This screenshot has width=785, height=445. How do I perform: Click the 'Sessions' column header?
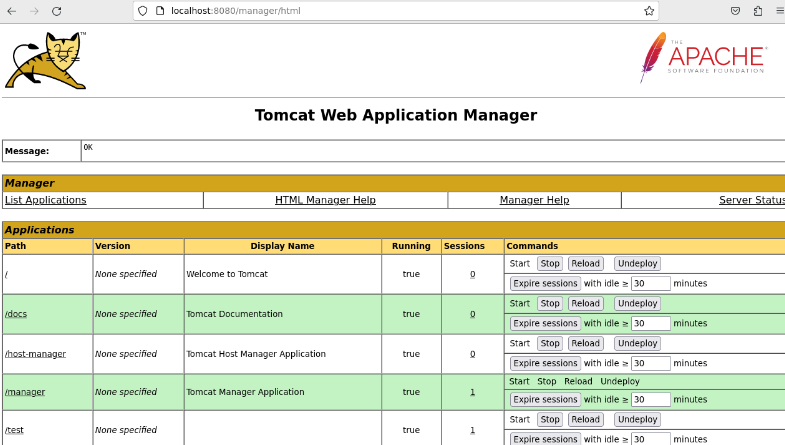464,246
